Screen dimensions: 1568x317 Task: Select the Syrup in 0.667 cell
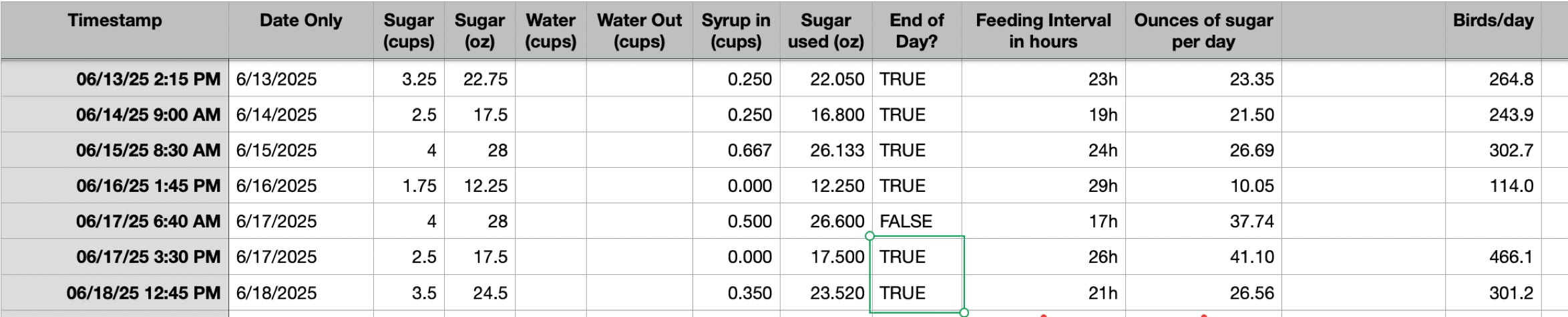coord(736,150)
